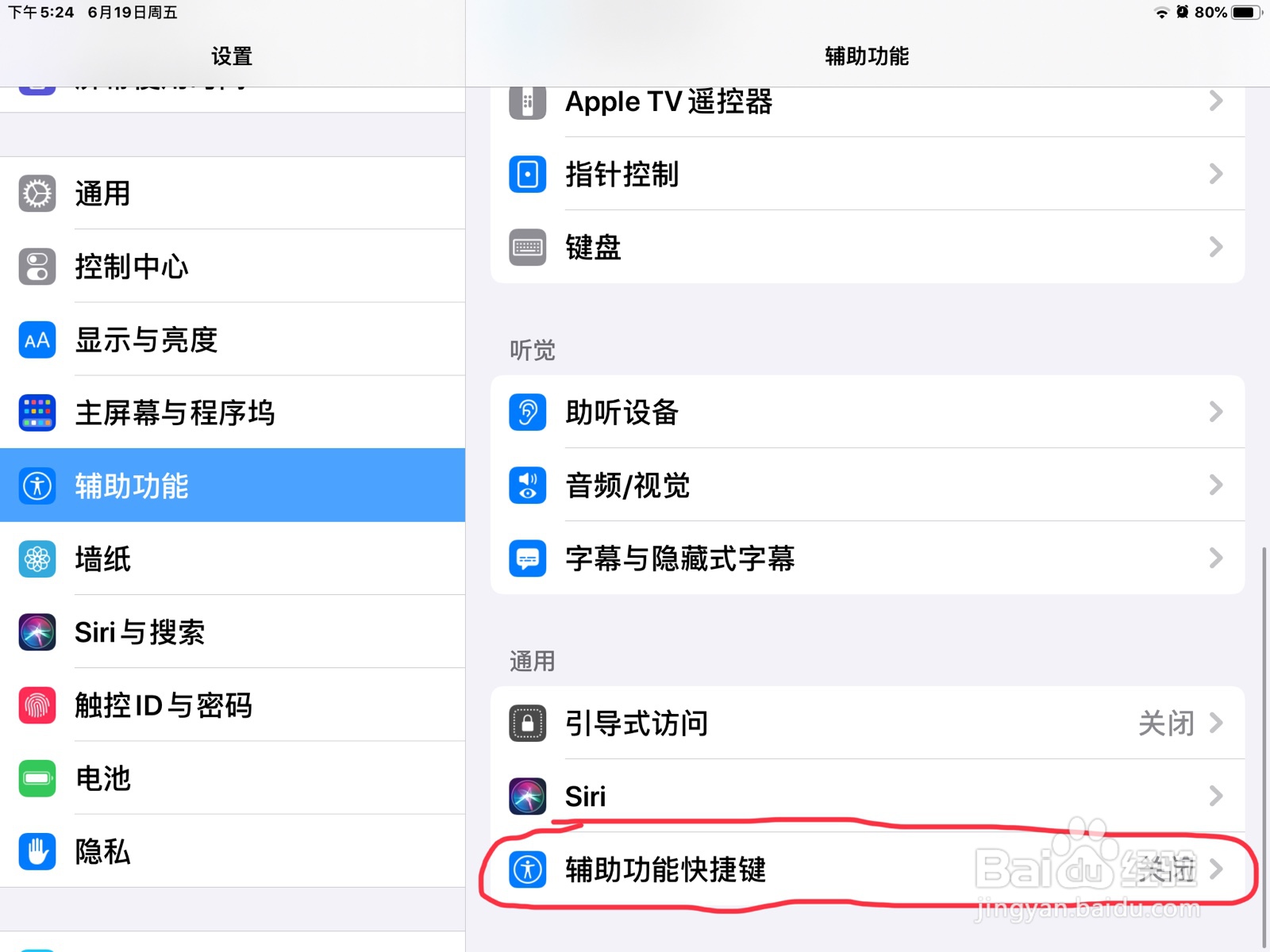This screenshot has height=952, width=1270.
Task: Select the 电池 battery icon
Action: pyautogui.click(x=36, y=778)
